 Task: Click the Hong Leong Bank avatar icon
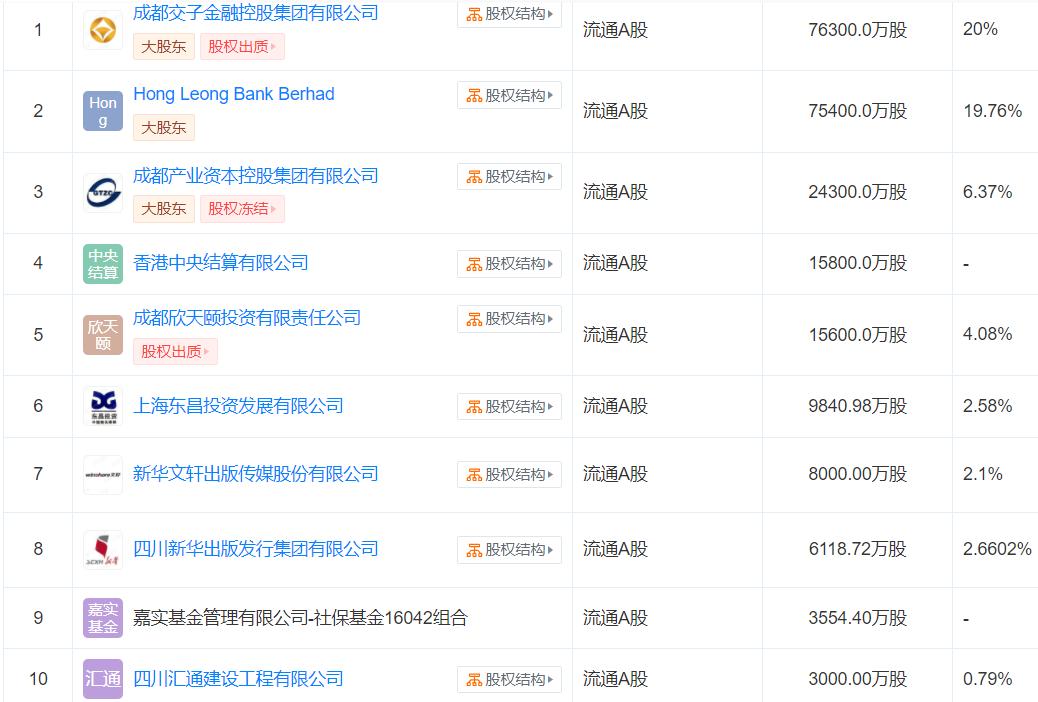coord(103,111)
